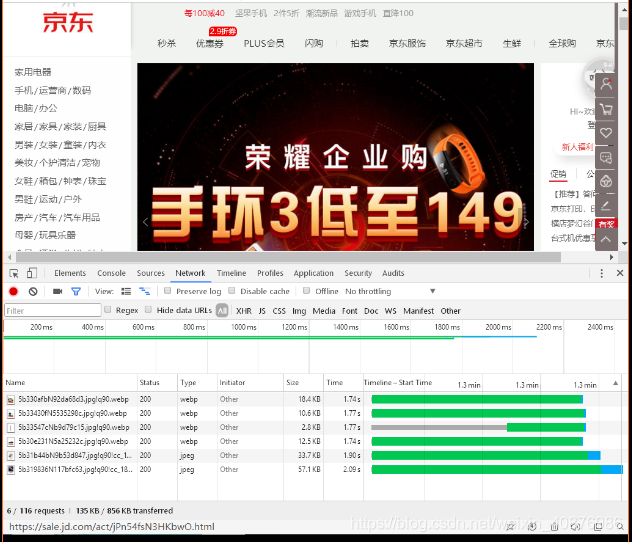Click the red 京东 logo
This screenshot has height=542, width=632.
coord(68,22)
